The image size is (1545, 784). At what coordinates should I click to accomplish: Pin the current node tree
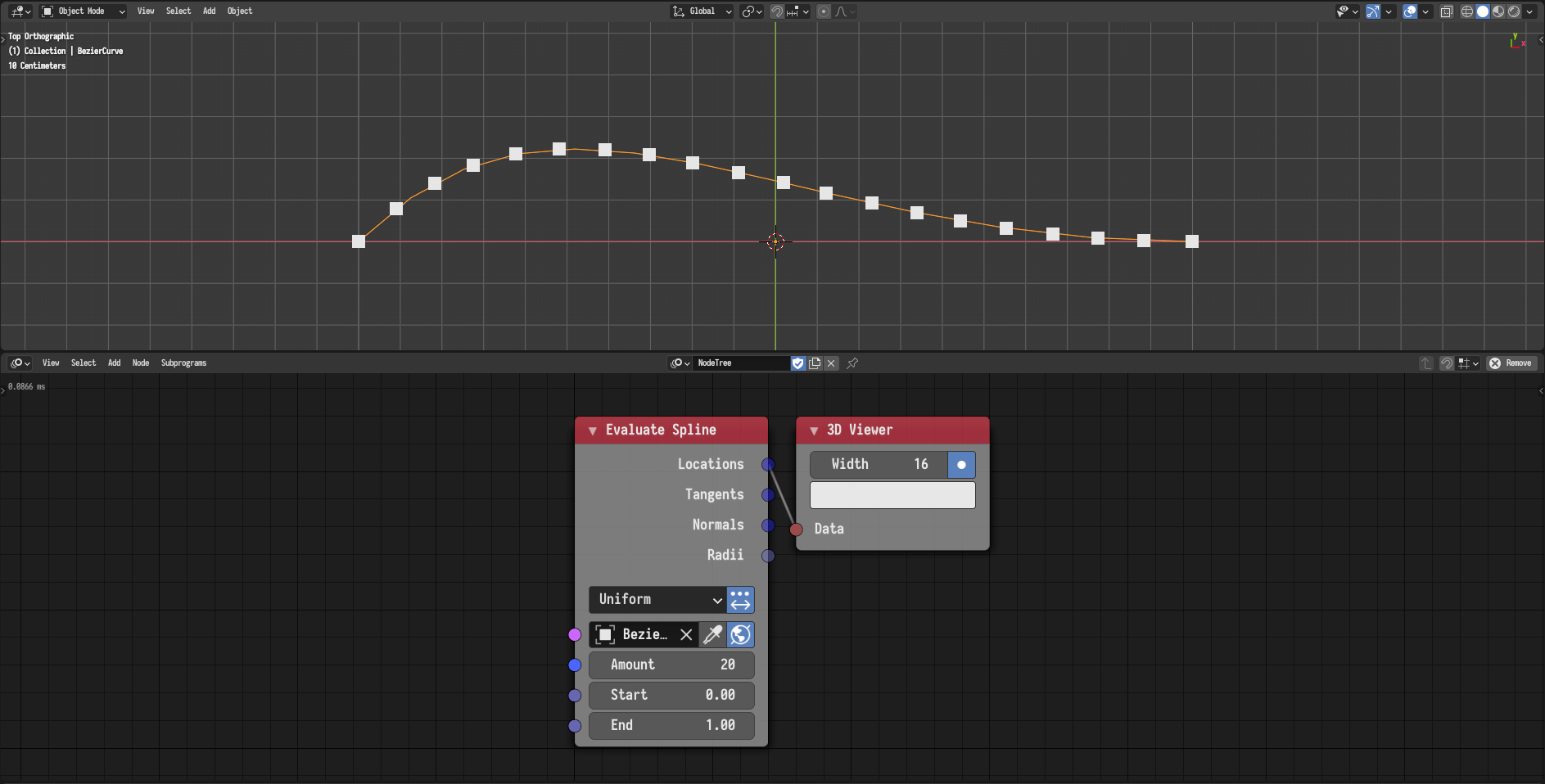(x=852, y=363)
